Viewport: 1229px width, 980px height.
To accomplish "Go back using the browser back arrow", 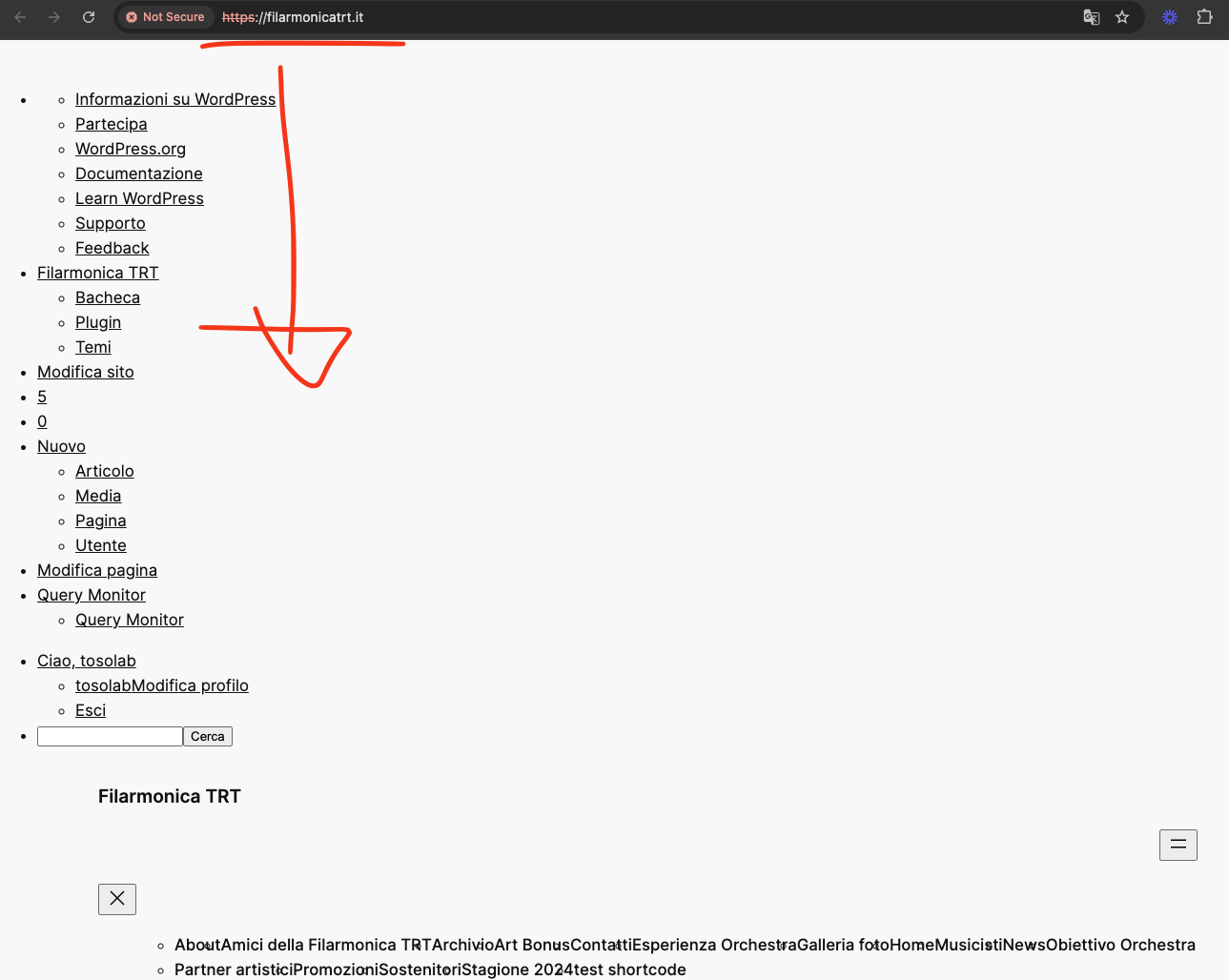I will pyautogui.click(x=20, y=17).
